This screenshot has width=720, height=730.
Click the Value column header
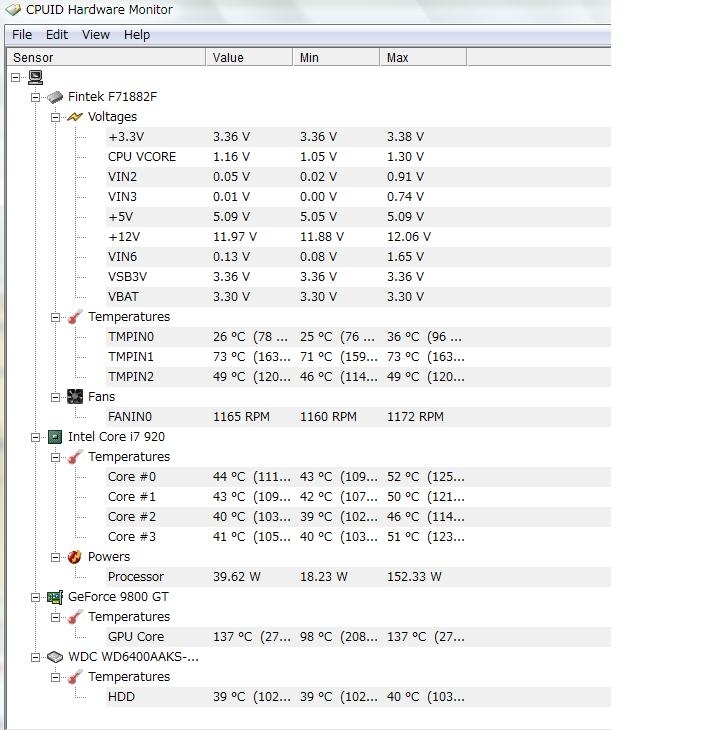249,58
